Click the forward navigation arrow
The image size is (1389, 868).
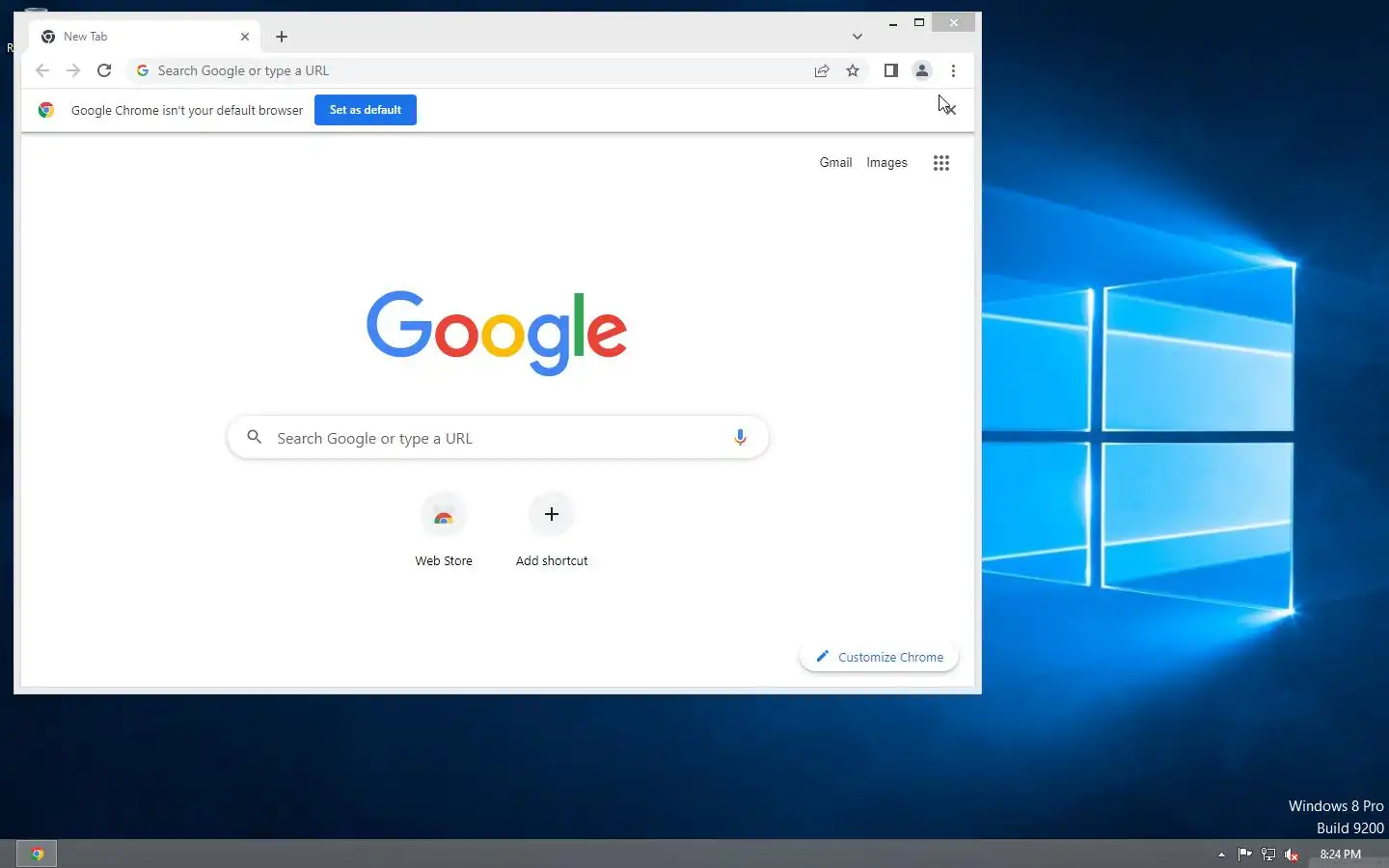[x=73, y=70]
